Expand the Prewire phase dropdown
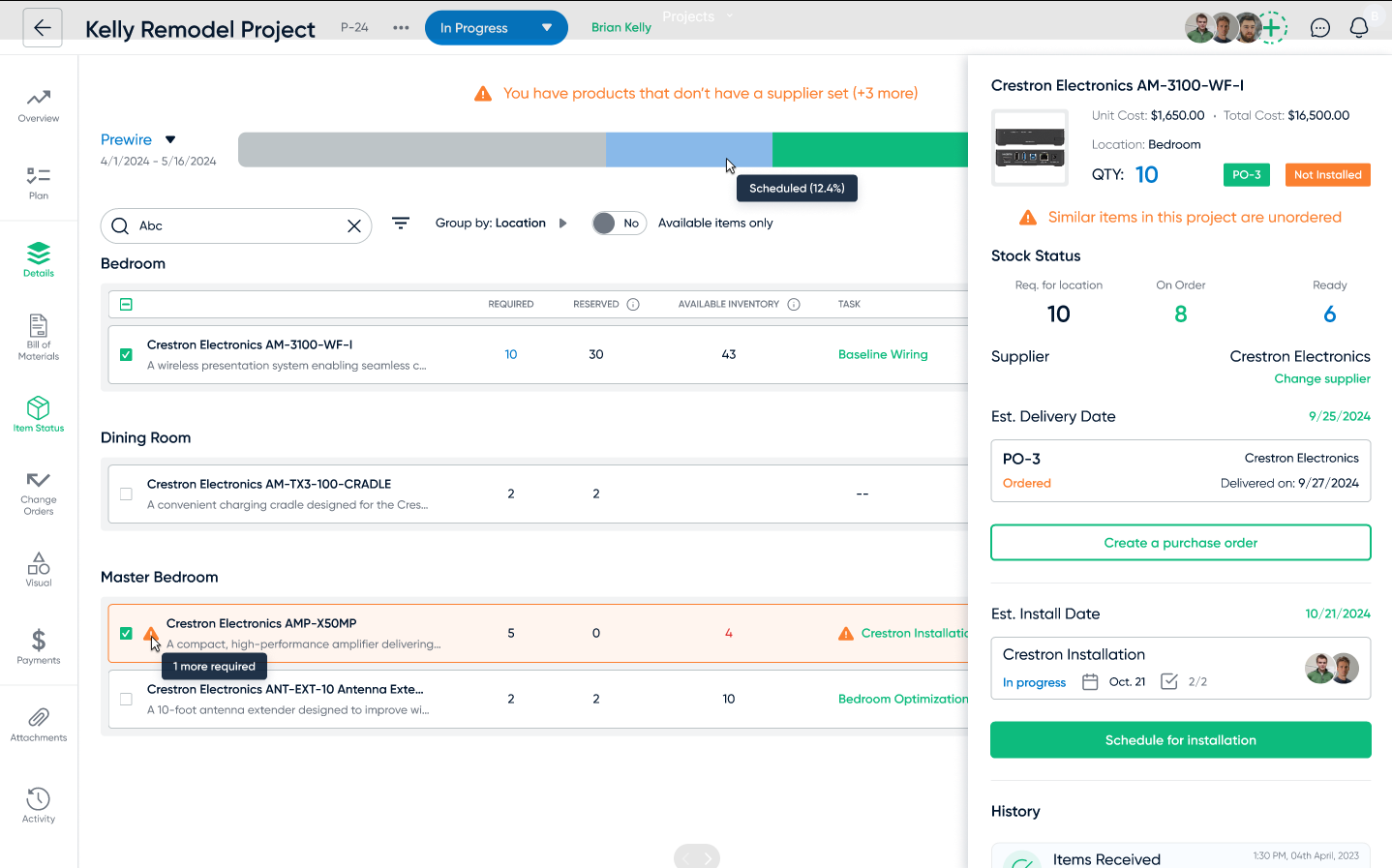Viewport: 1392px width, 868px height. tap(170, 140)
